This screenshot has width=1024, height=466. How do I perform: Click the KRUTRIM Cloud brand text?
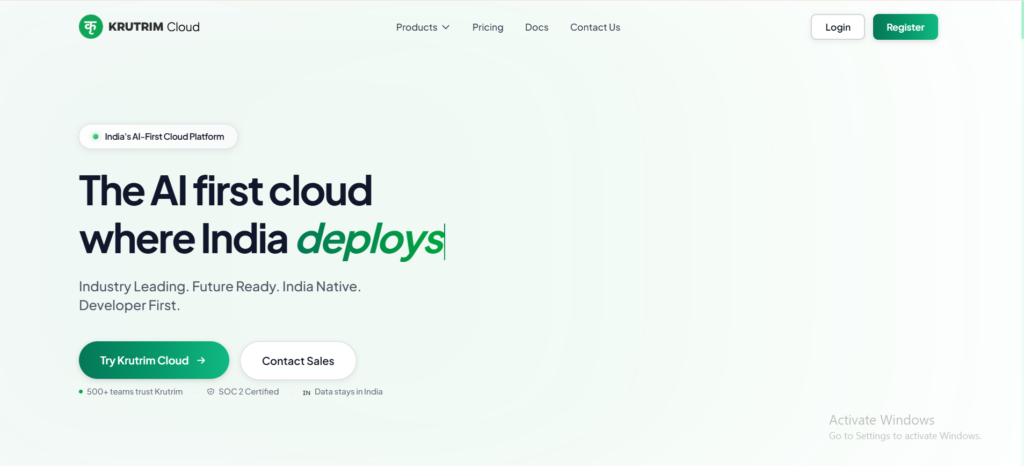154,27
